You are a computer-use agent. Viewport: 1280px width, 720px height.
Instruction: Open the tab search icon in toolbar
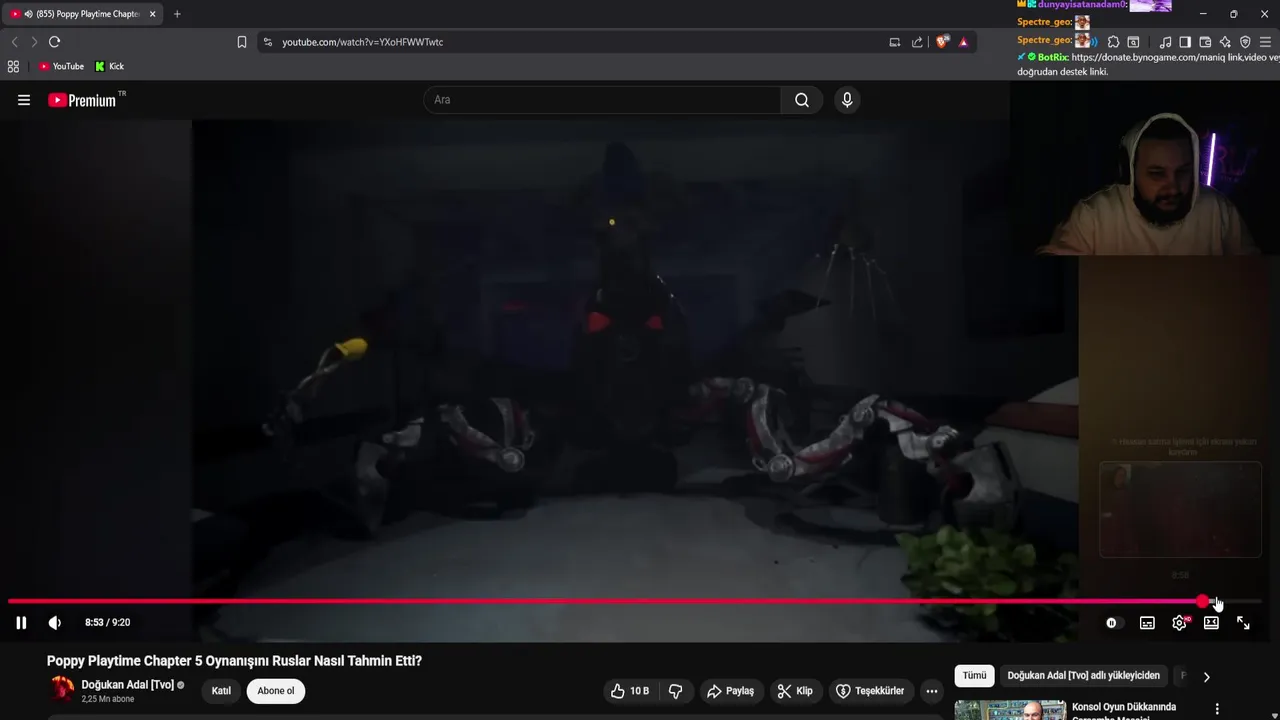tap(1133, 42)
